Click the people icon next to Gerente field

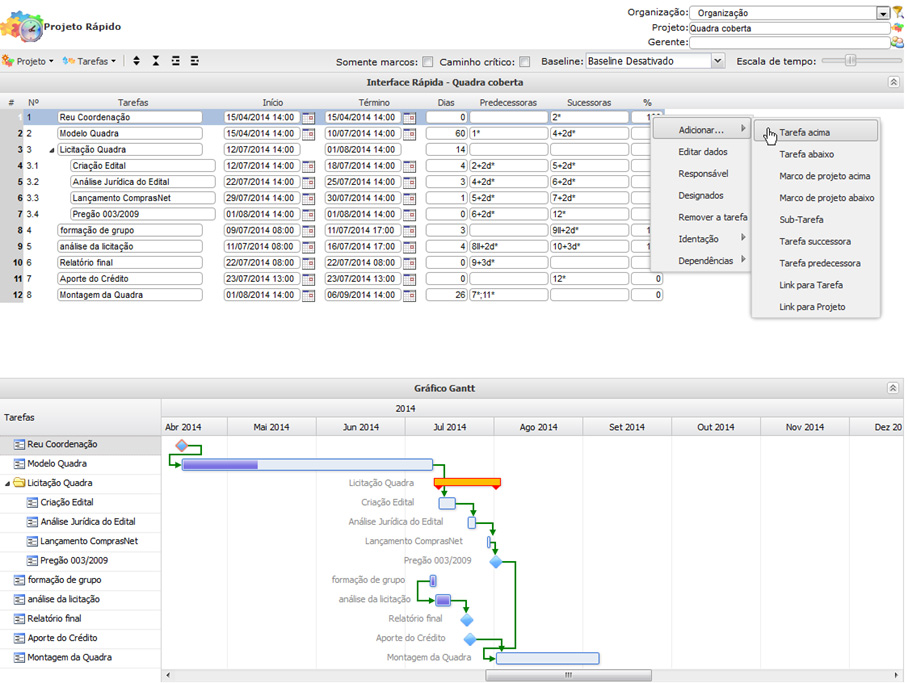(897, 42)
